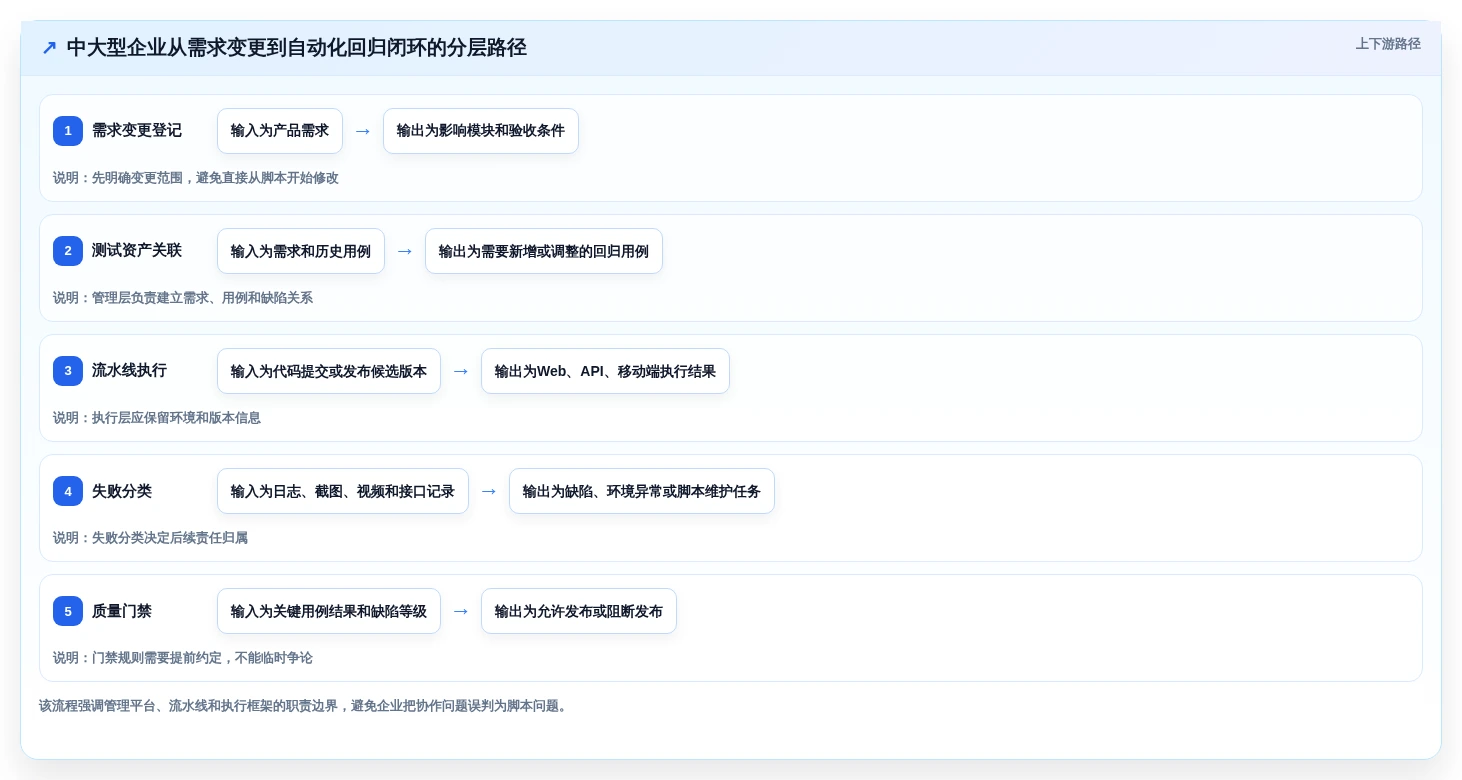Click the note 说明：管理层负责建立需求、用例和缺陷关系
This screenshot has height=780, width=1462.
coord(183,298)
